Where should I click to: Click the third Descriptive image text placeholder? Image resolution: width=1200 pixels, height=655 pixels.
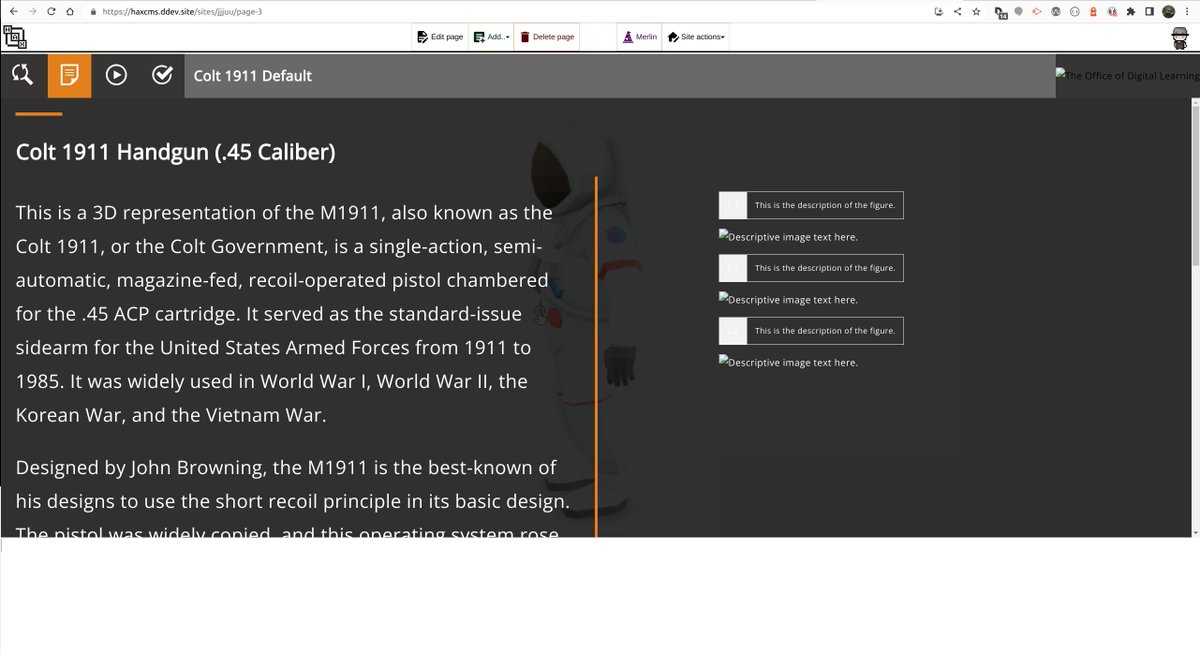[x=788, y=362]
